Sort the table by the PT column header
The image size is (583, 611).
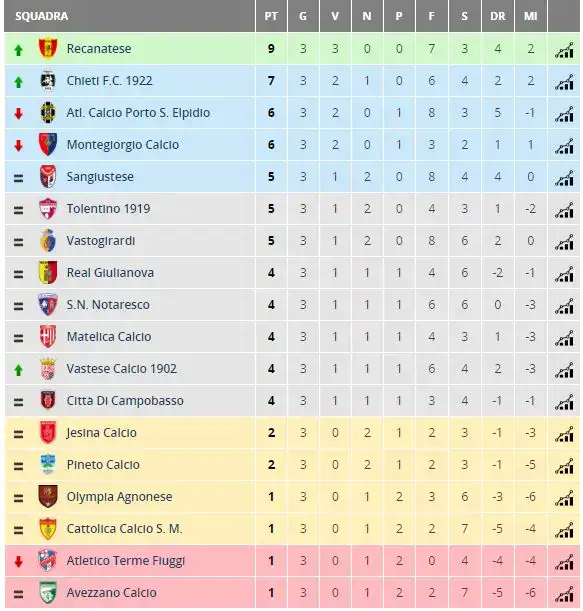271,16
